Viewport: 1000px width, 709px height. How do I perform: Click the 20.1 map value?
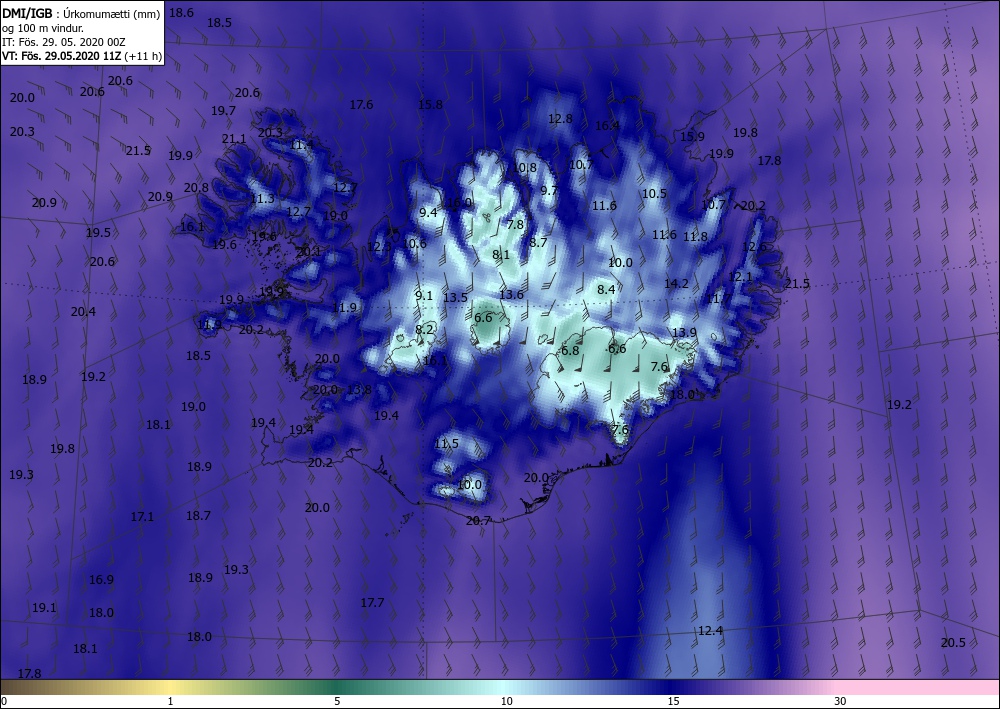click(309, 252)
